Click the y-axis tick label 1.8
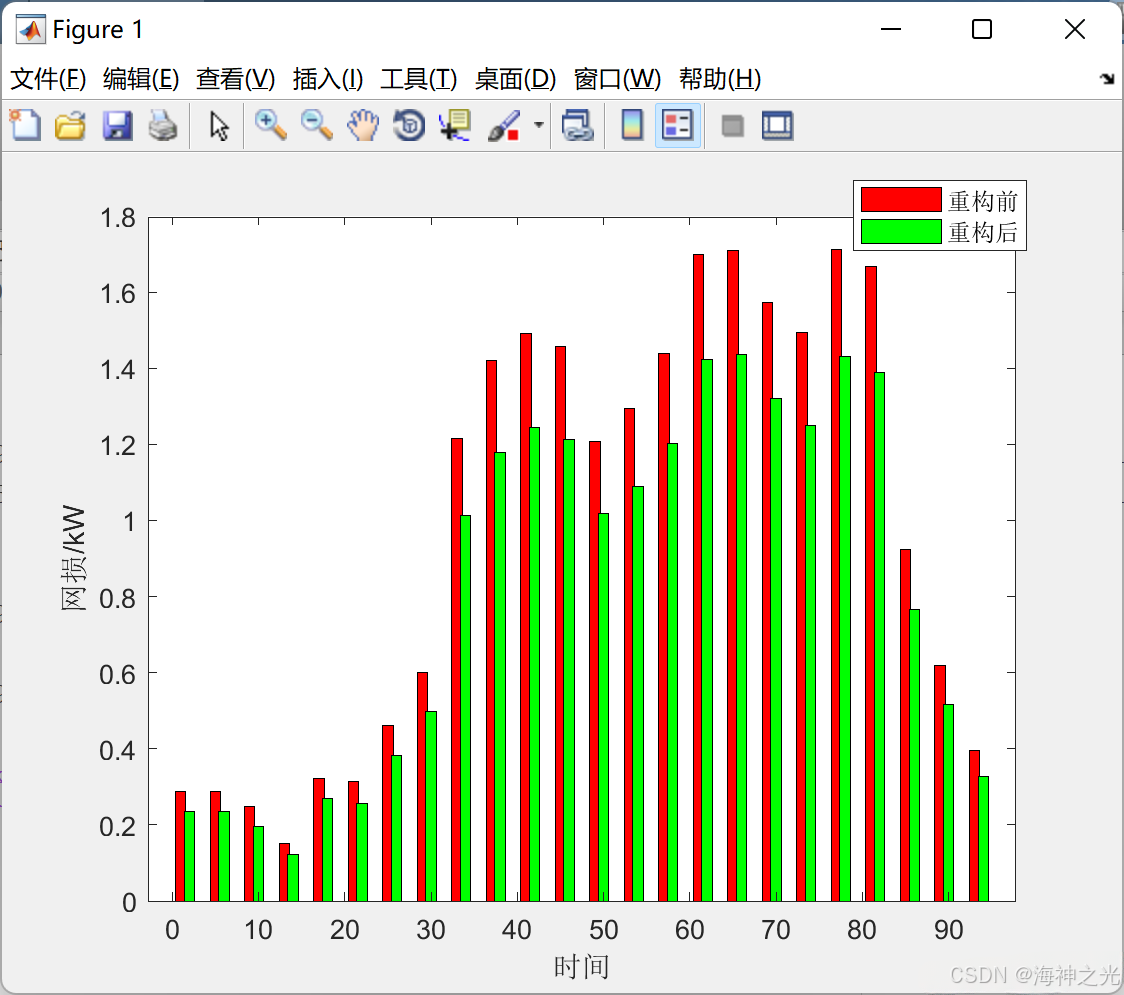 pos(118,218)
